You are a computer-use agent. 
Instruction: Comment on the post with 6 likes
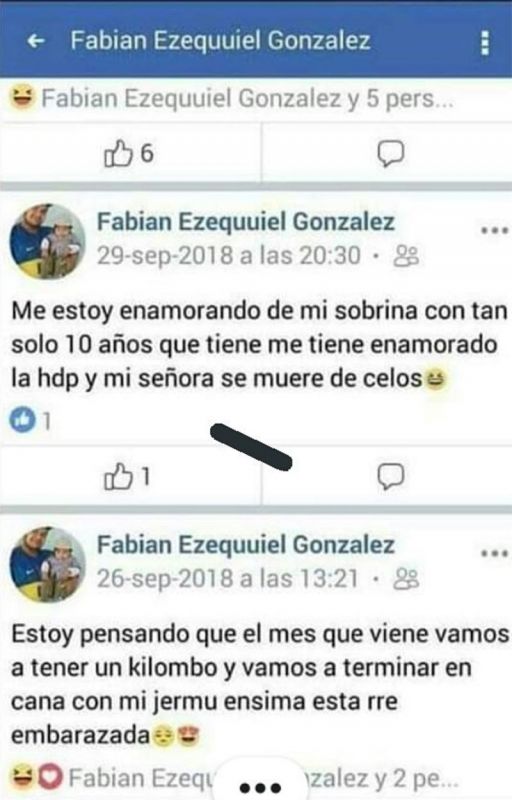pyautogui.click(x=391, y=153)
